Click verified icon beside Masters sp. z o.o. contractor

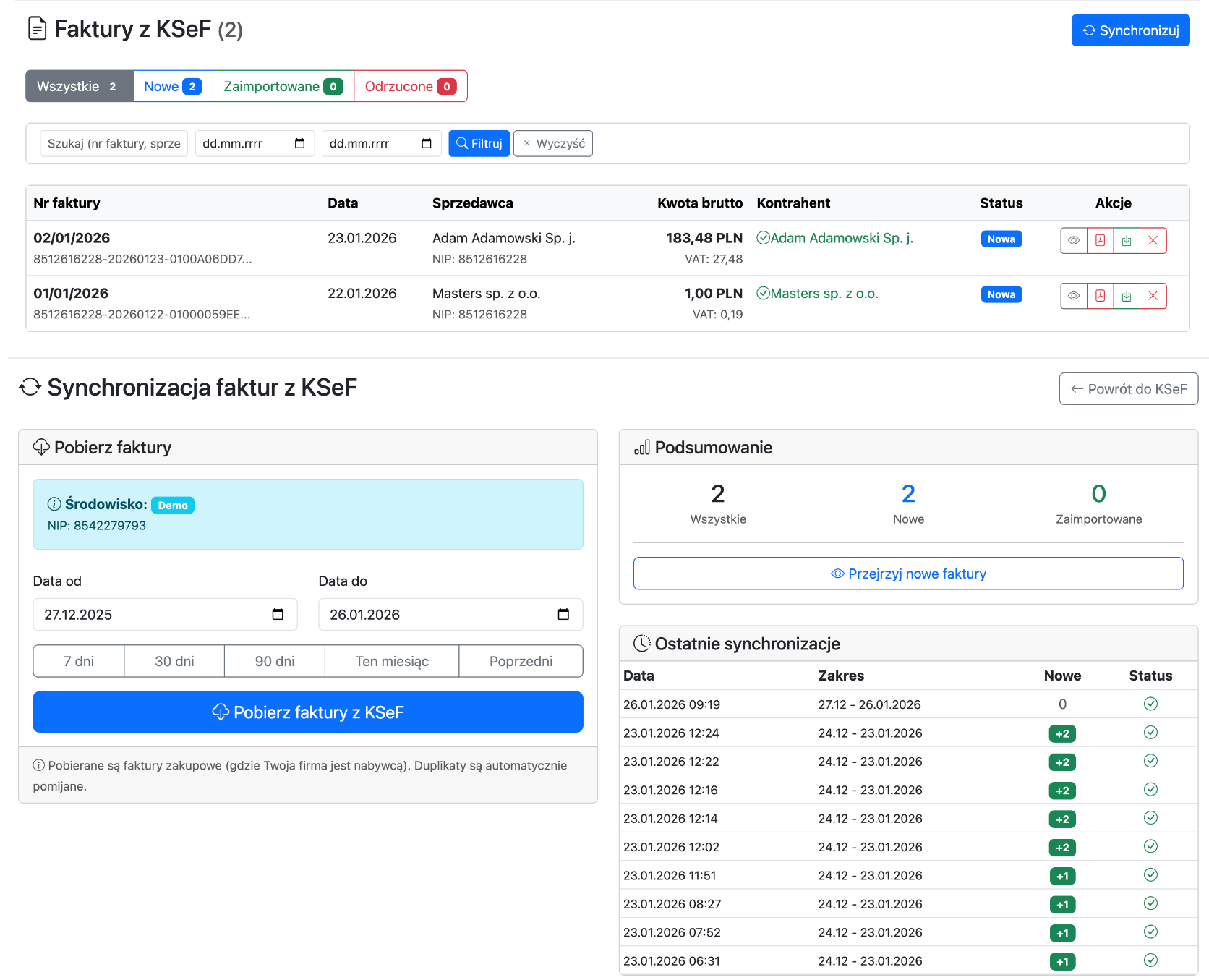763,293
